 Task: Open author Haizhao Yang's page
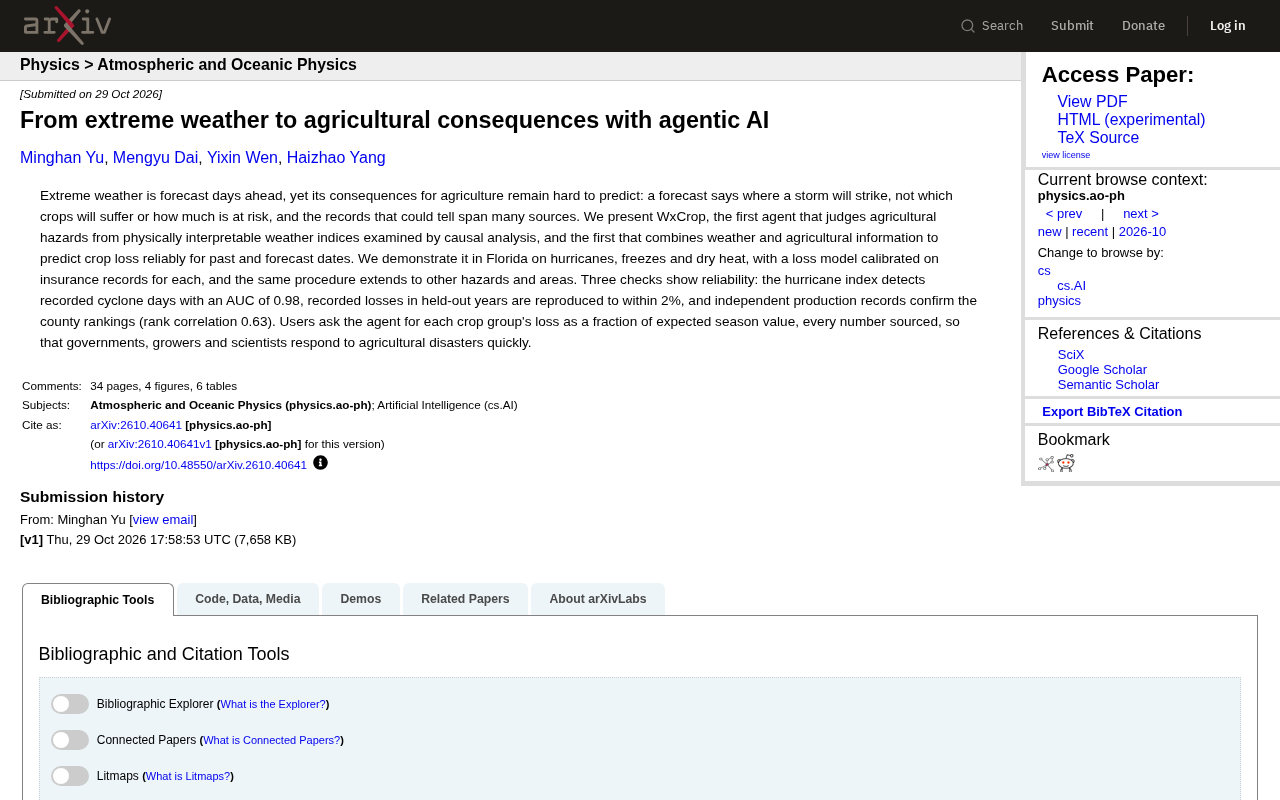point(336,158)
